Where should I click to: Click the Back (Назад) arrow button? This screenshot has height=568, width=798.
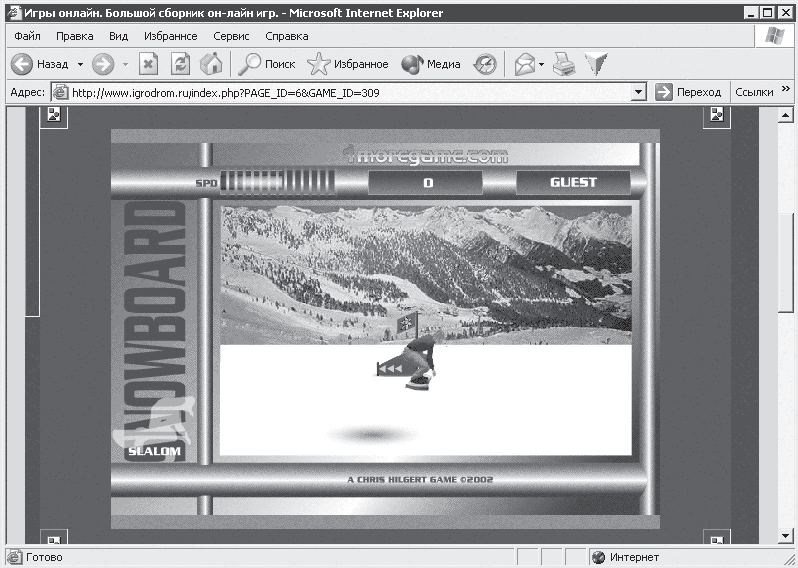[x=24, y=64]
